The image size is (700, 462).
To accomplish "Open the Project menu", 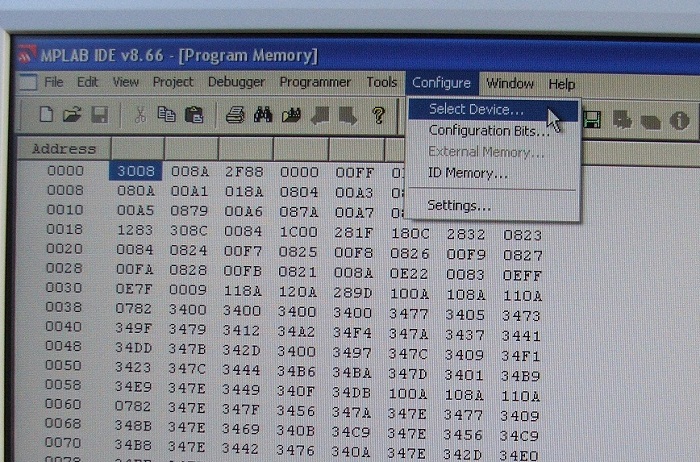I will pos(173,82).
